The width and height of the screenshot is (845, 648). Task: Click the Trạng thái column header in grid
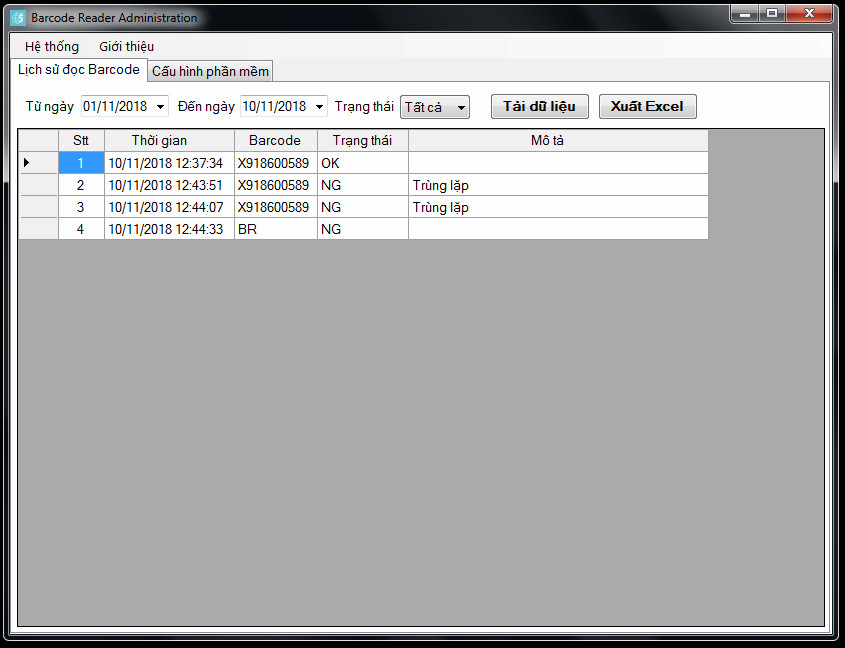(362, 141)
